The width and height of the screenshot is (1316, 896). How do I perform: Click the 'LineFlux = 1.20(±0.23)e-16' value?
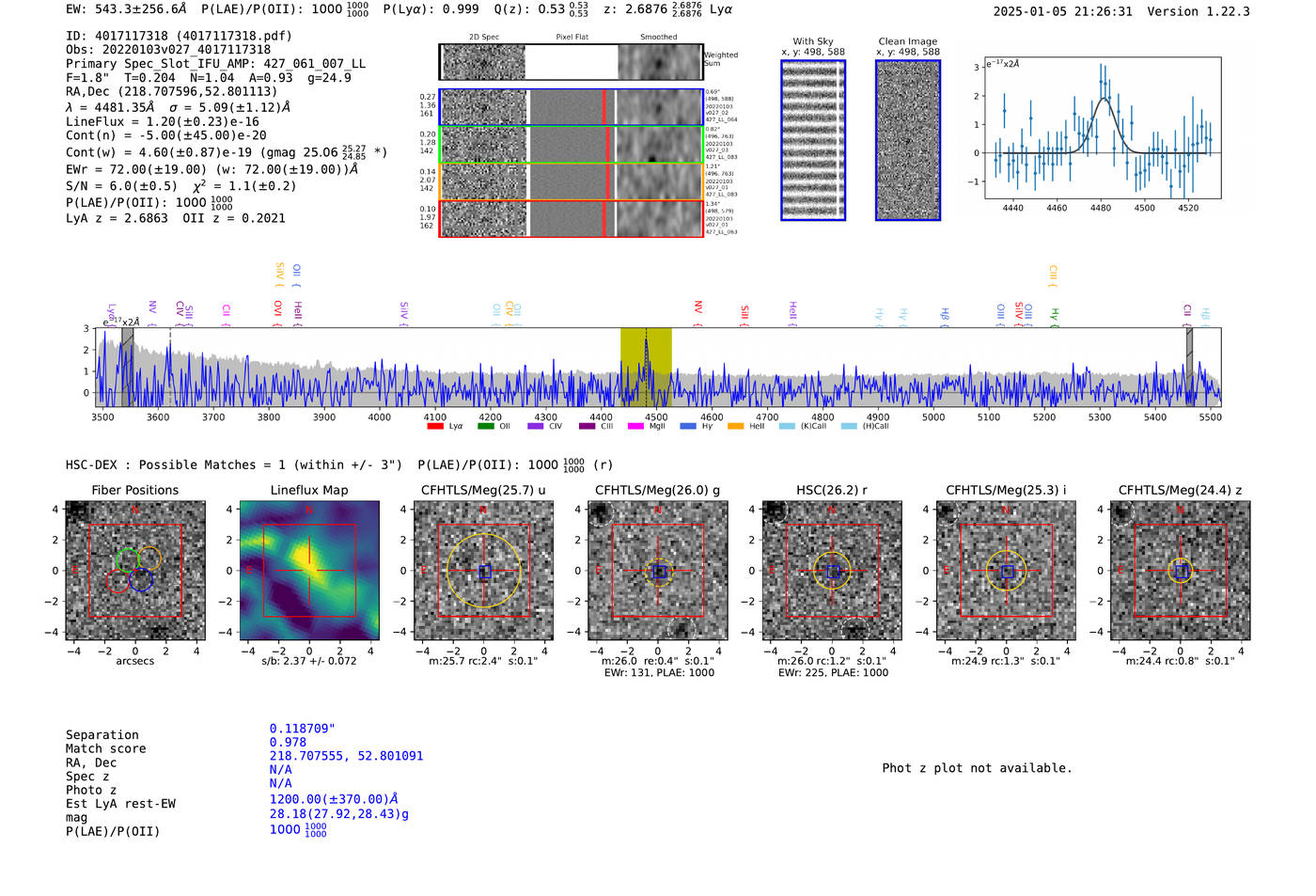(163, 121)
